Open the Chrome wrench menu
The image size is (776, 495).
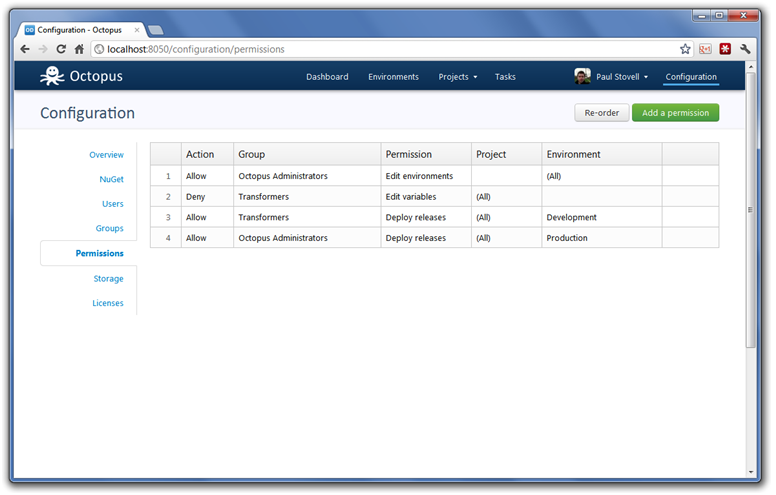tap(745, 49)
